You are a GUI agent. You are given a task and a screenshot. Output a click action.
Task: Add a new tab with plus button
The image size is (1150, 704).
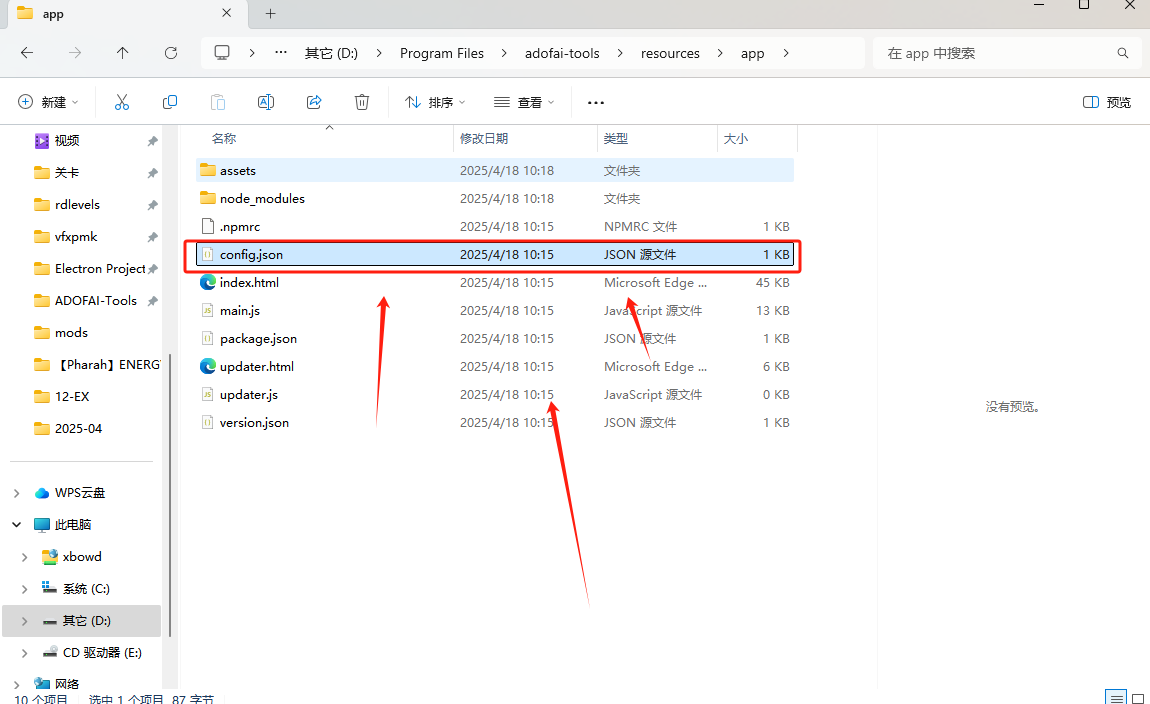(x=271, y=13)
